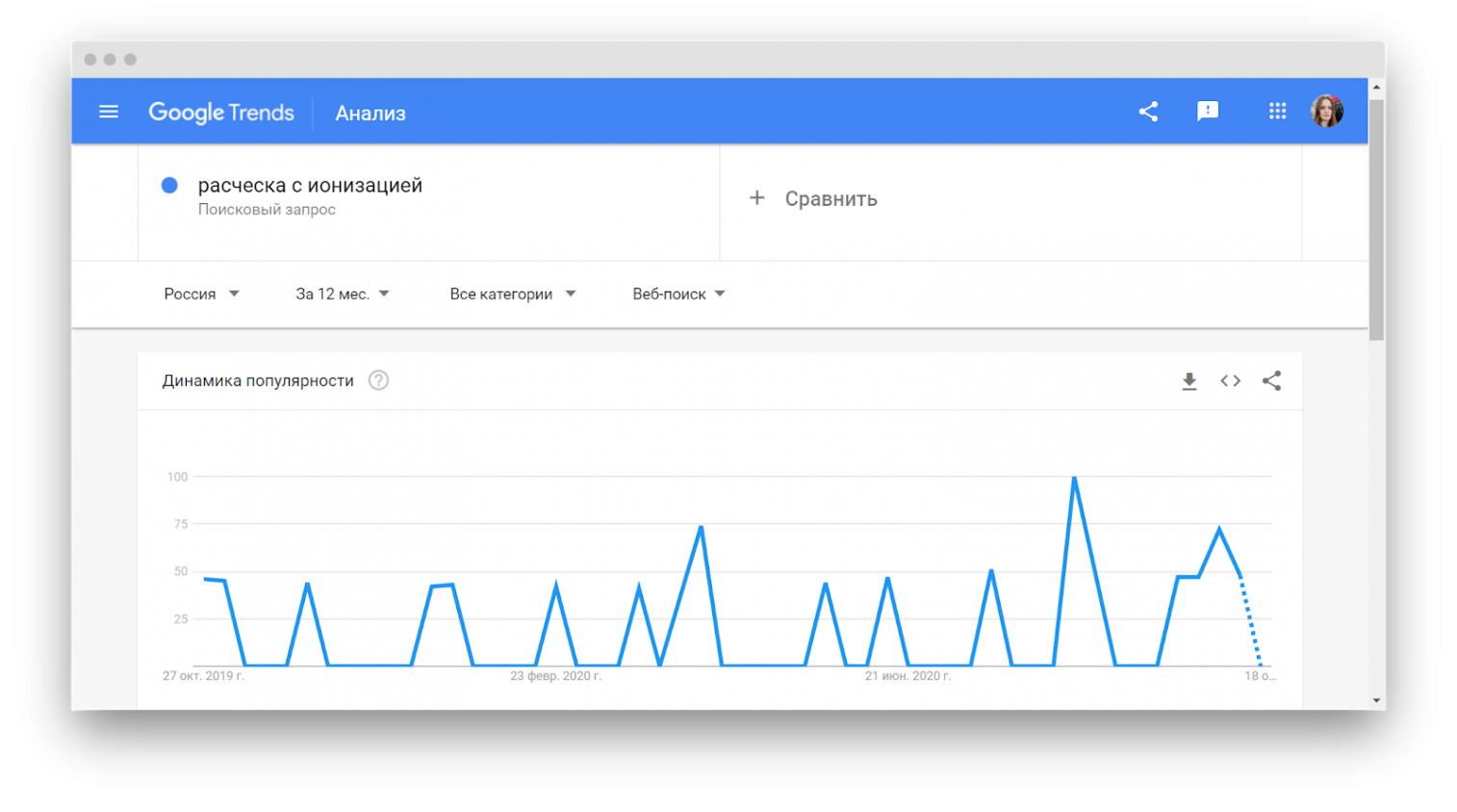Screen dimensions: 1457x812
Task: Open the Все категории dropdown
Action: (513, 294)
